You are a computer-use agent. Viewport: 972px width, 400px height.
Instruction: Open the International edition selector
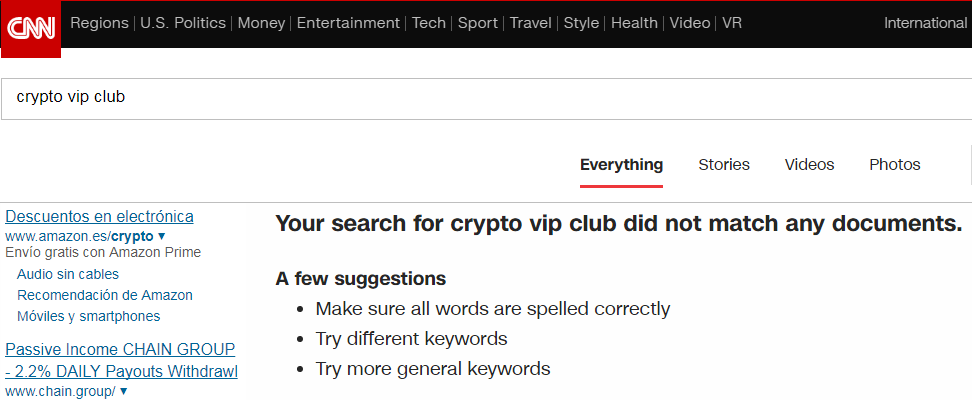tap(926, 24)
